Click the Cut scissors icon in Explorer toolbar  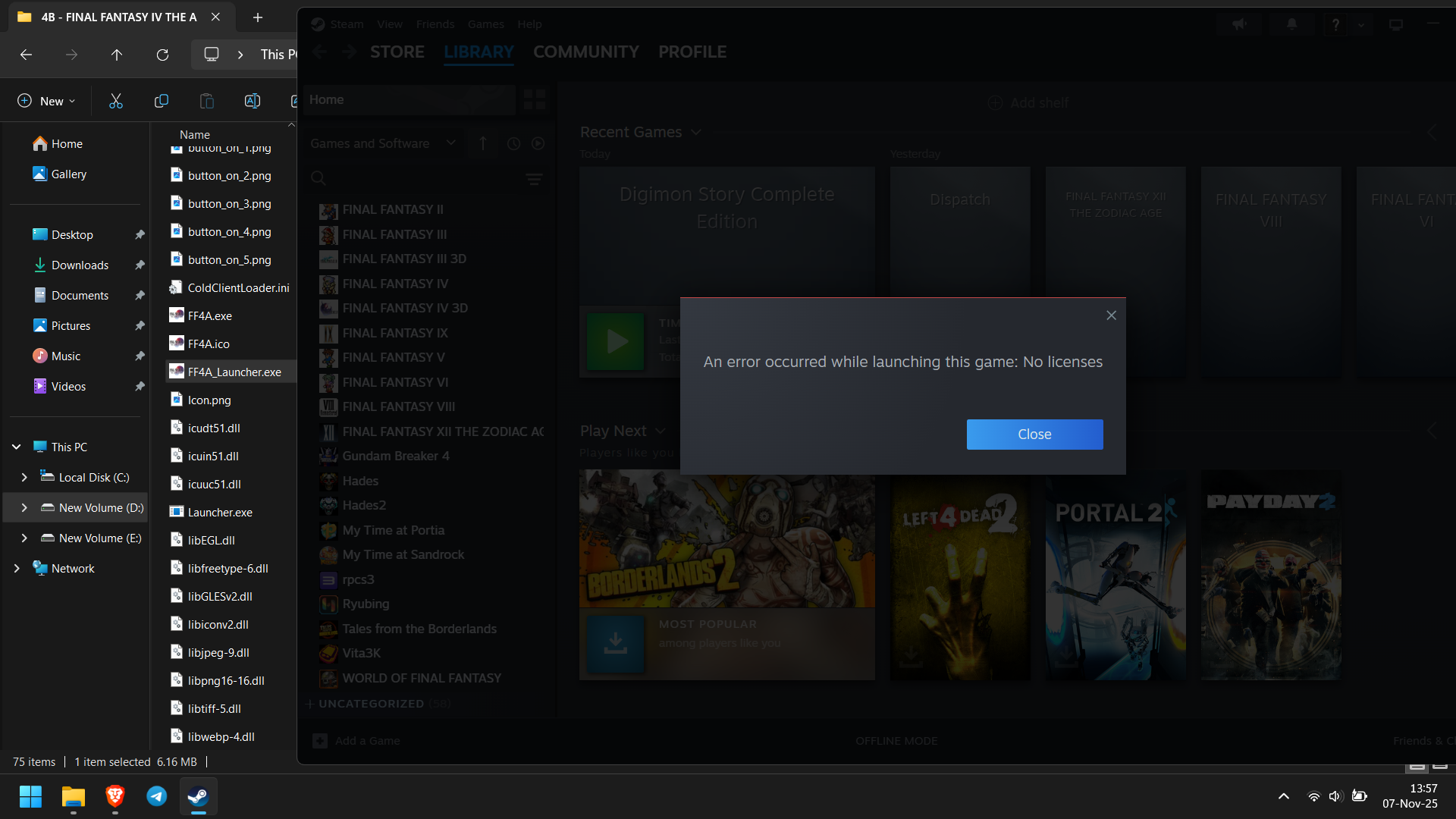(x=115, y=101)
